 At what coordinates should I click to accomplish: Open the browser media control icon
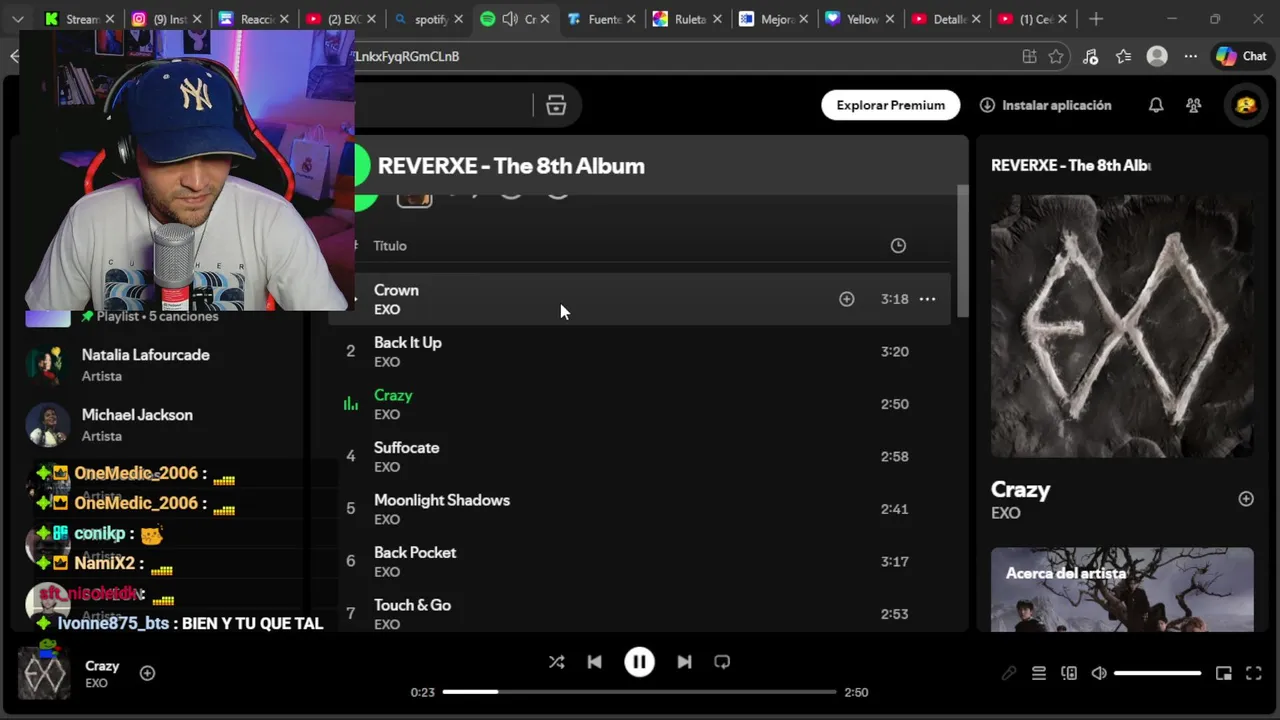[x=1090, y=56]
